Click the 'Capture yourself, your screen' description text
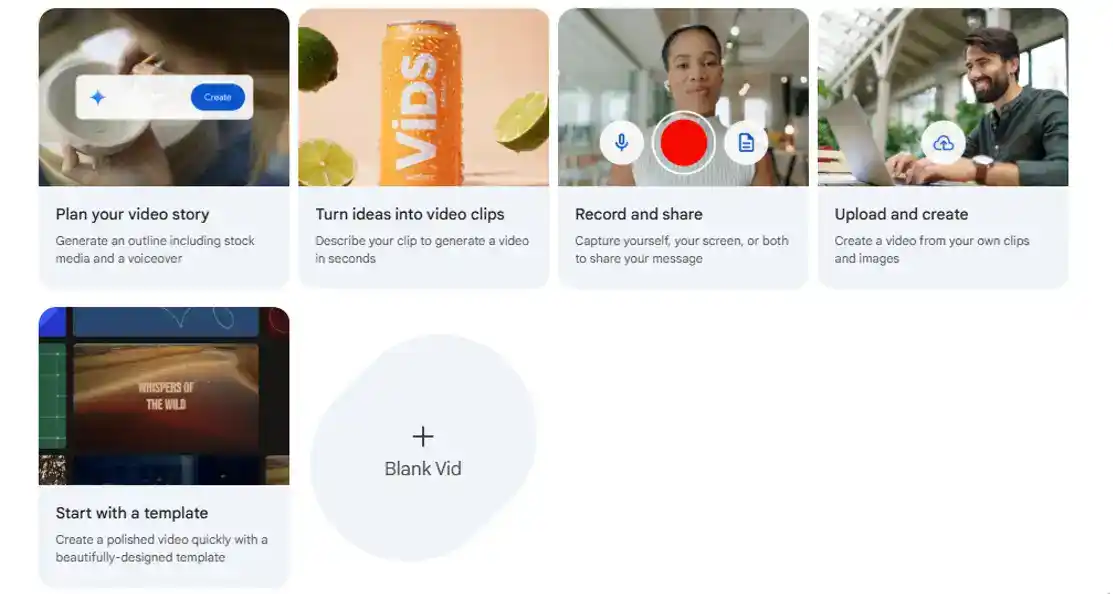The width and height of the screenshot is (1113, 594). pyautogui.click(x=681, y=250)
